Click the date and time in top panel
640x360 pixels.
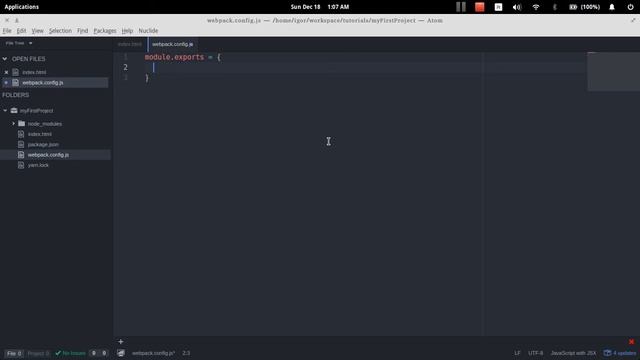(x=320, y=7)
